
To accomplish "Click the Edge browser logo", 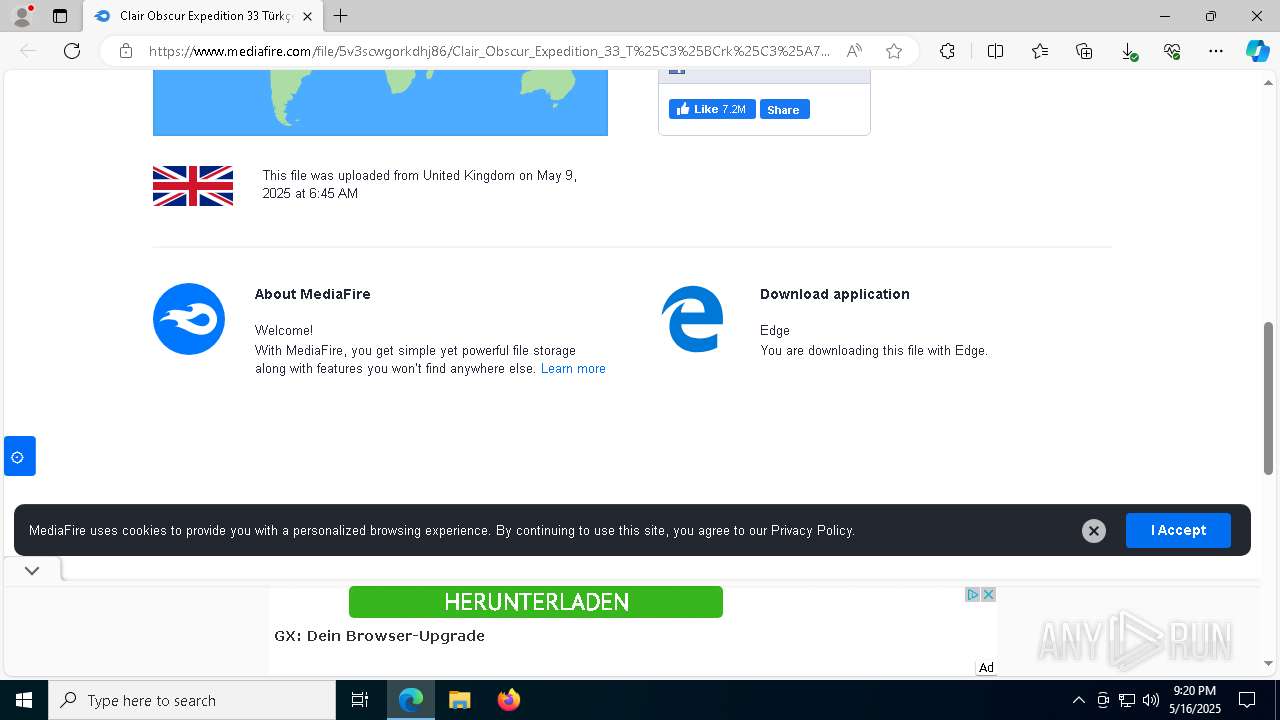I will (x=693, y=319).
